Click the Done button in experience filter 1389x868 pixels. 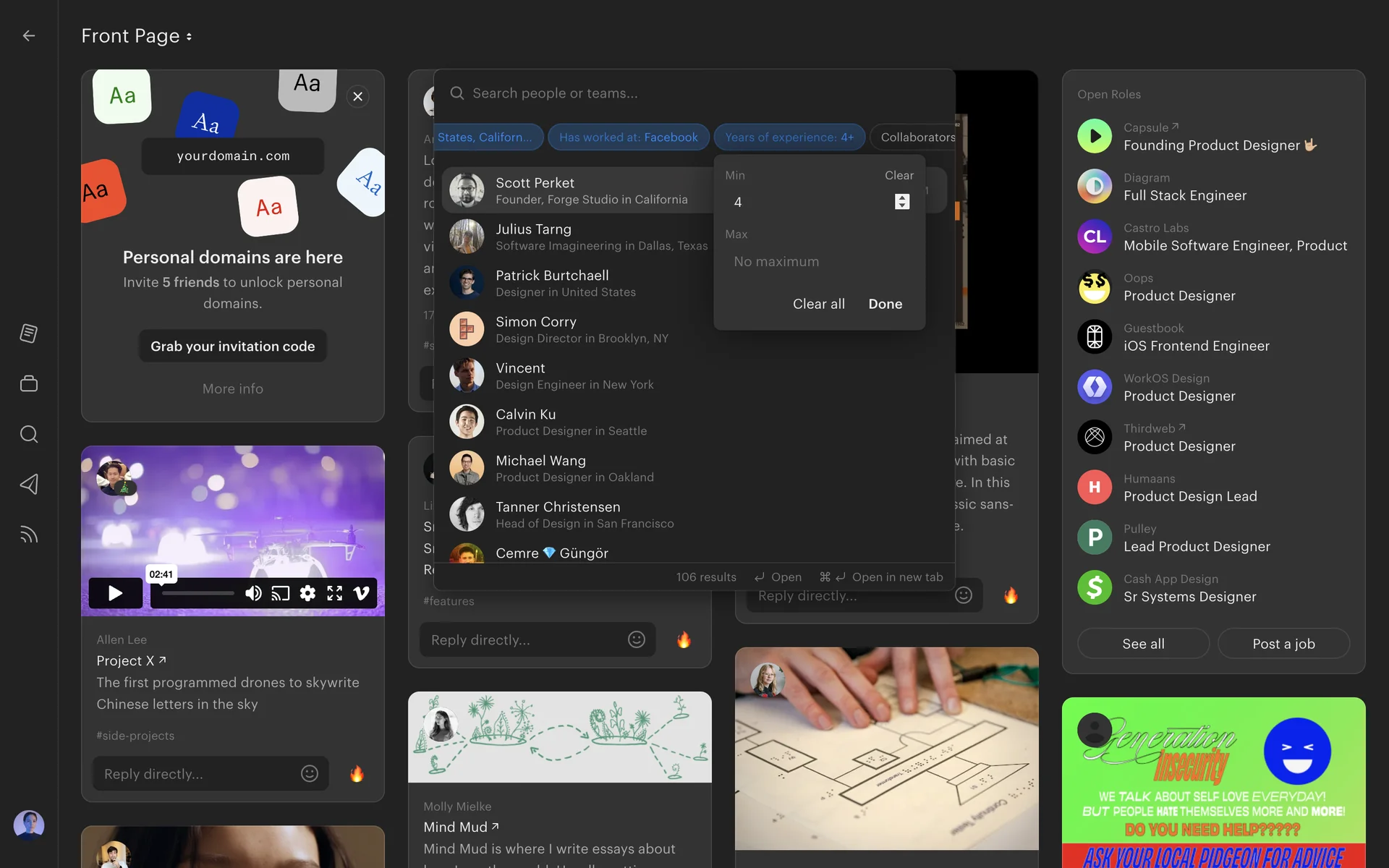[885, 304]
